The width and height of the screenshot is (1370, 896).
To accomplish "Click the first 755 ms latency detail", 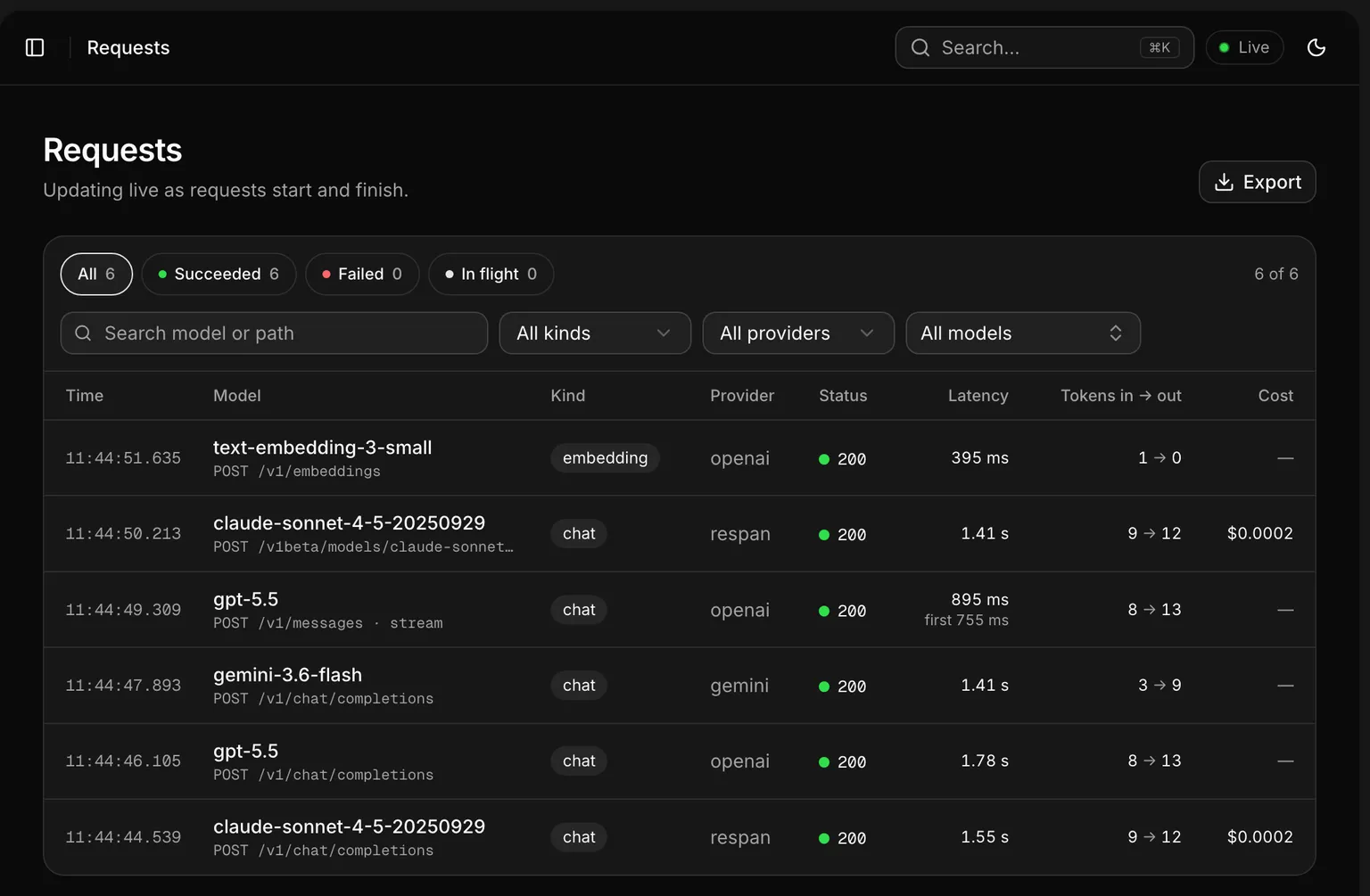I will click(x=966, y=621).
